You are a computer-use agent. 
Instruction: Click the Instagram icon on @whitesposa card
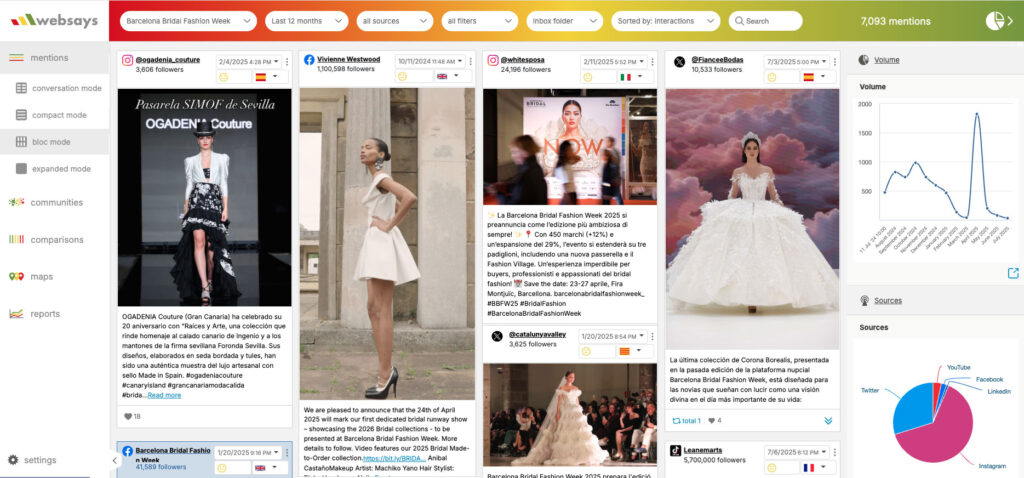(494, 60)
